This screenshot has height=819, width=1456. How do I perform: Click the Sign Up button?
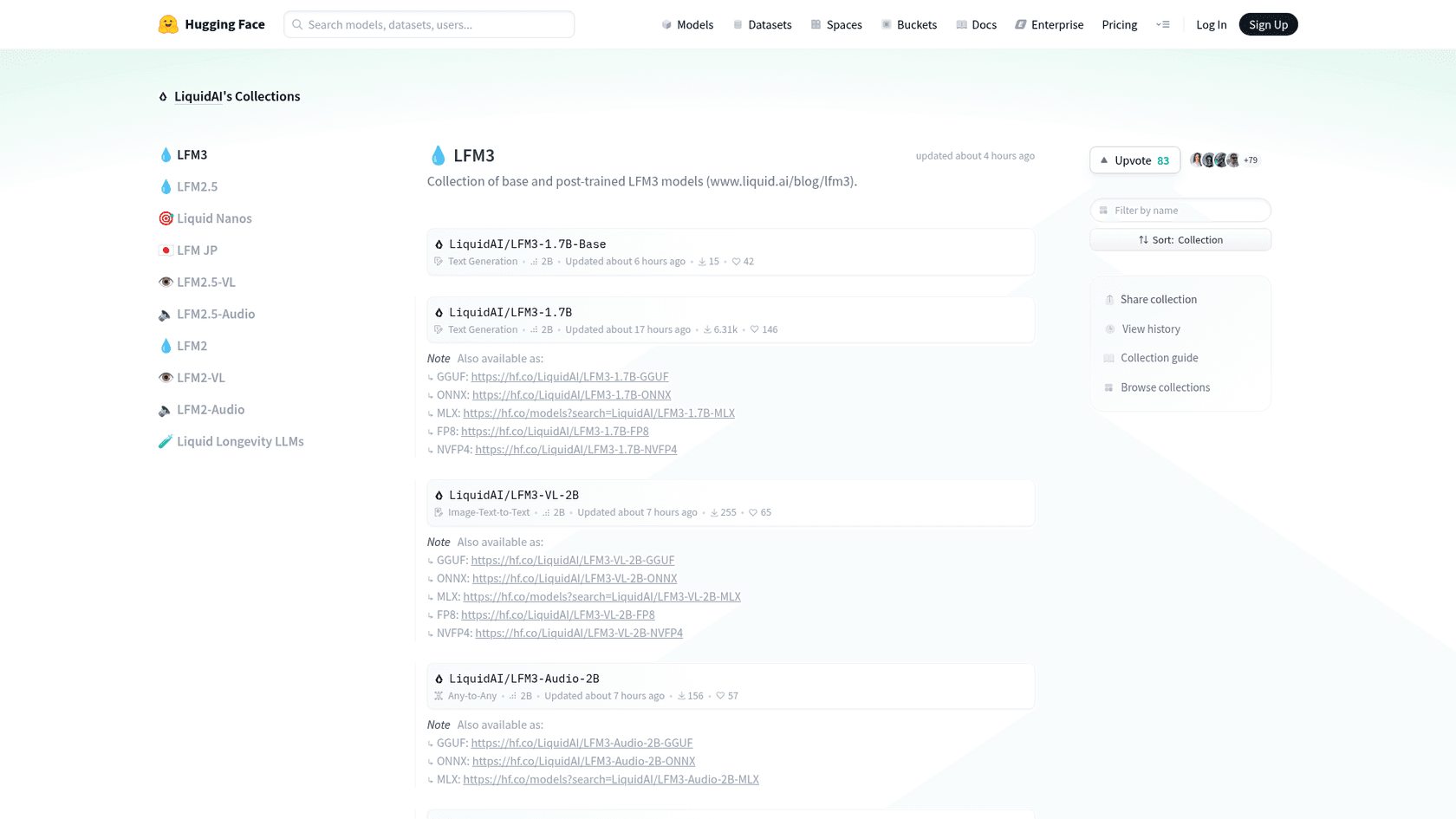[x=1268, y=24]
